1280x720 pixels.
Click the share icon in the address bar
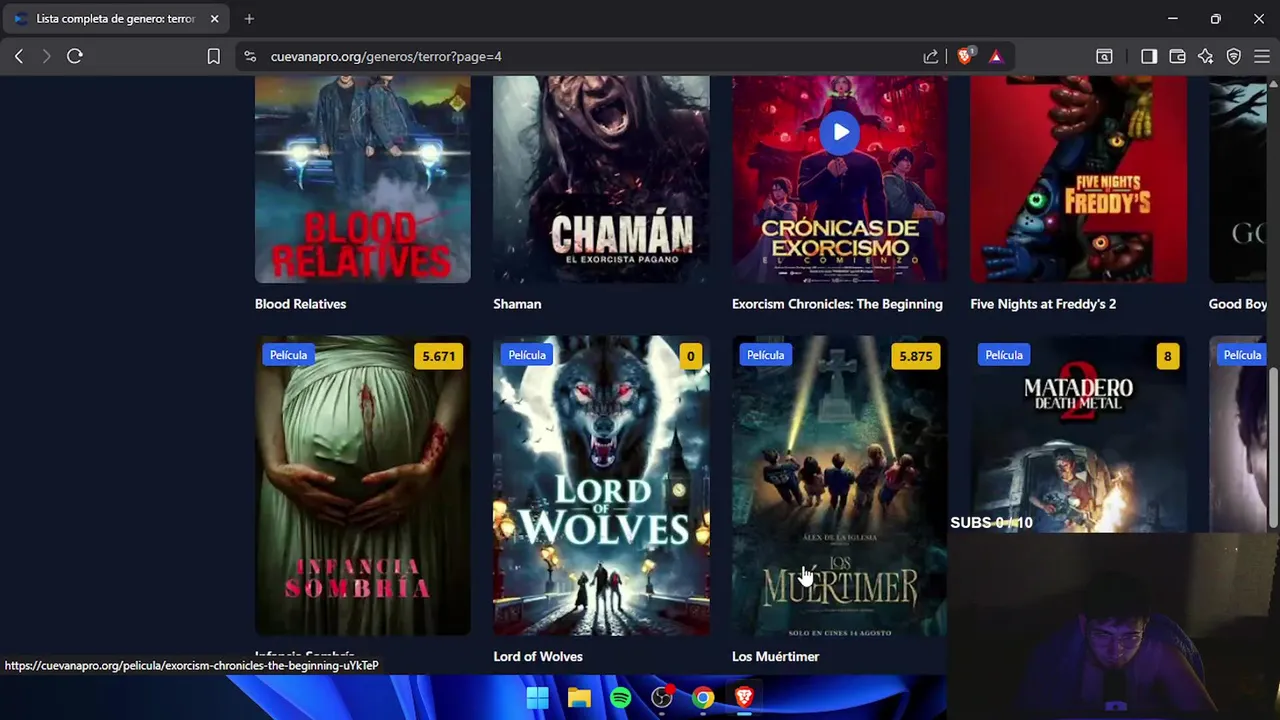930,57
